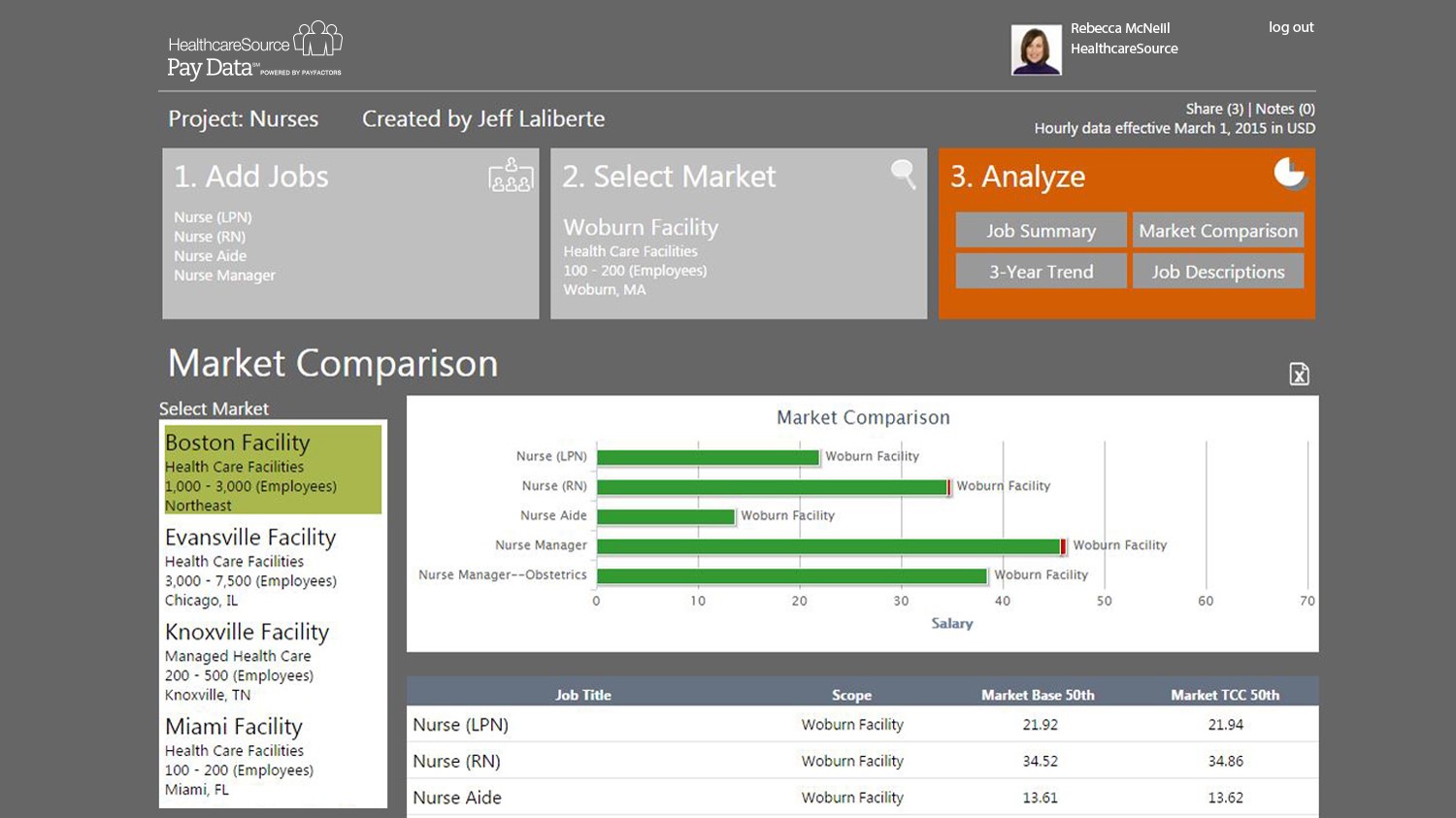The height and width of the screenshot is (818, 1456).
Task: Sort by Market TCC 50th column
Action: pyautogui.click(x=1225, y=695)
